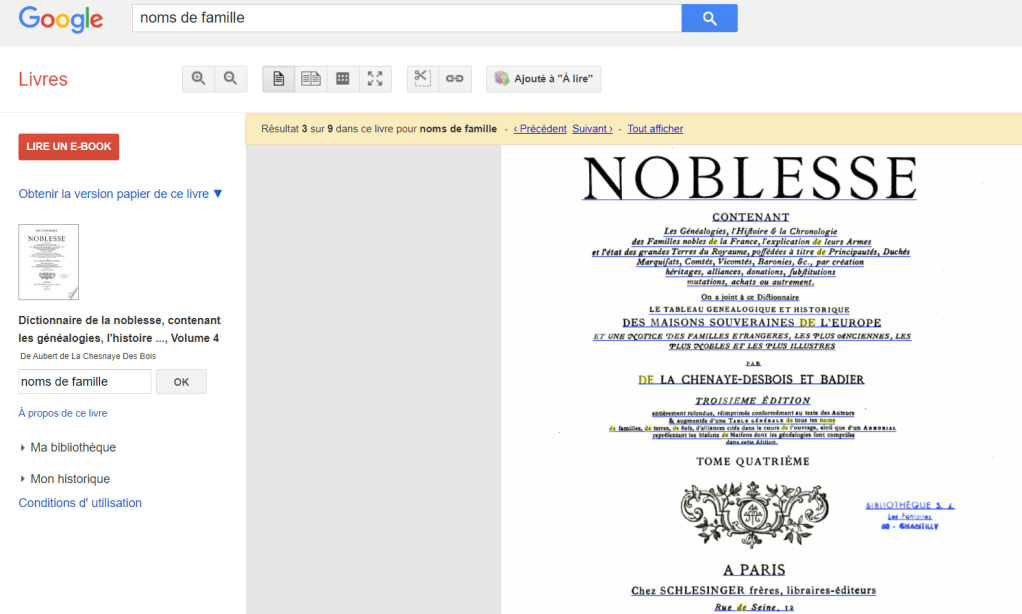The image size is (1022, 614).
Task: Select the clip scissors tool
Action: pos(423,79)
